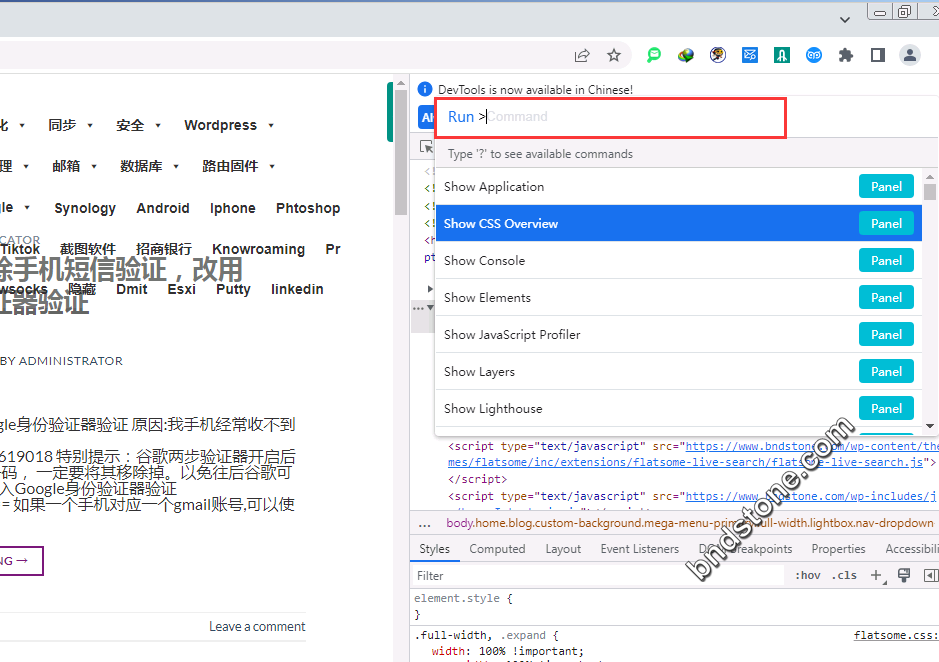939x662 pixels.
Task: Click the DOM breadcrumb ellipsis
Action: [425, 523]
